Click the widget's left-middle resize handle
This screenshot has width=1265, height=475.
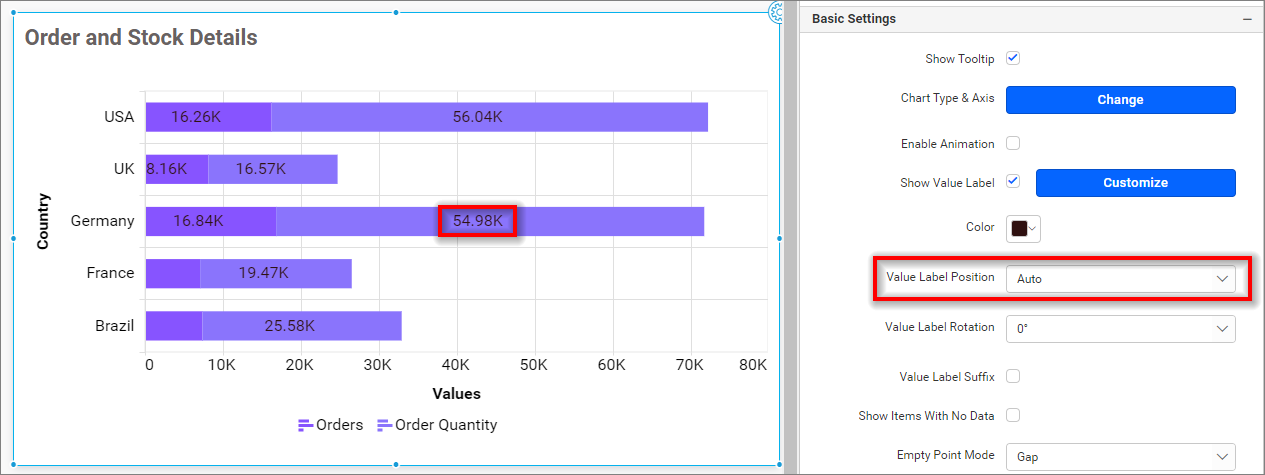[14, 238]
